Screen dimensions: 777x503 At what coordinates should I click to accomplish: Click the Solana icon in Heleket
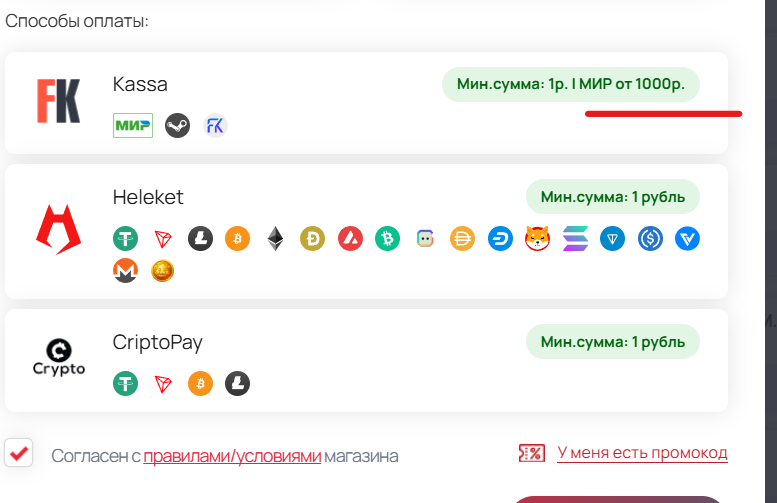point(575,239)
